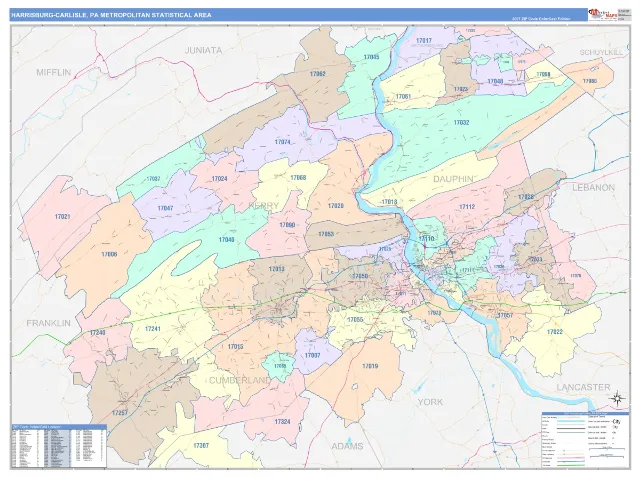The height and width of the screenshot is (480, 640).
Task: Select ZIP code 17062 label
Action: 318,74
